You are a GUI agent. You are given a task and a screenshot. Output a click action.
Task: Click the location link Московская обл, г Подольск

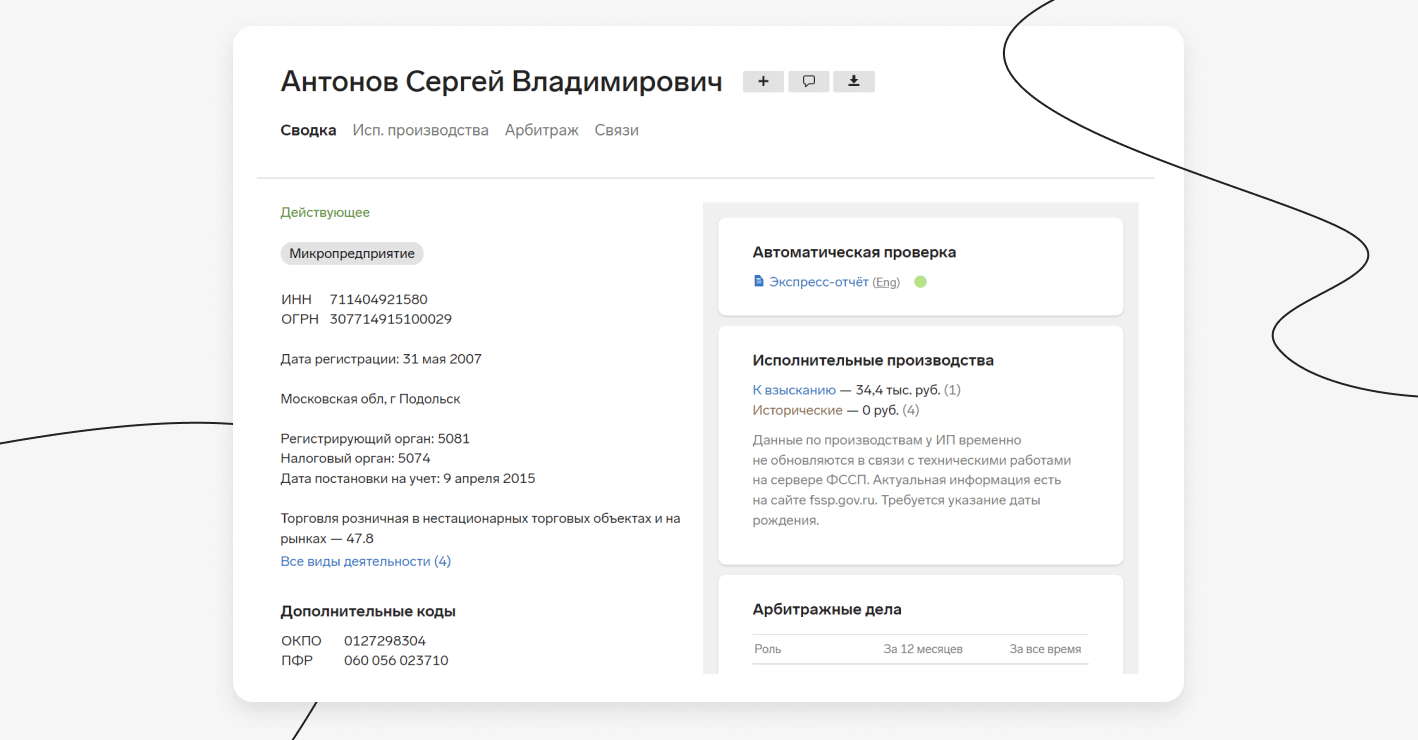tap(370, 398)
